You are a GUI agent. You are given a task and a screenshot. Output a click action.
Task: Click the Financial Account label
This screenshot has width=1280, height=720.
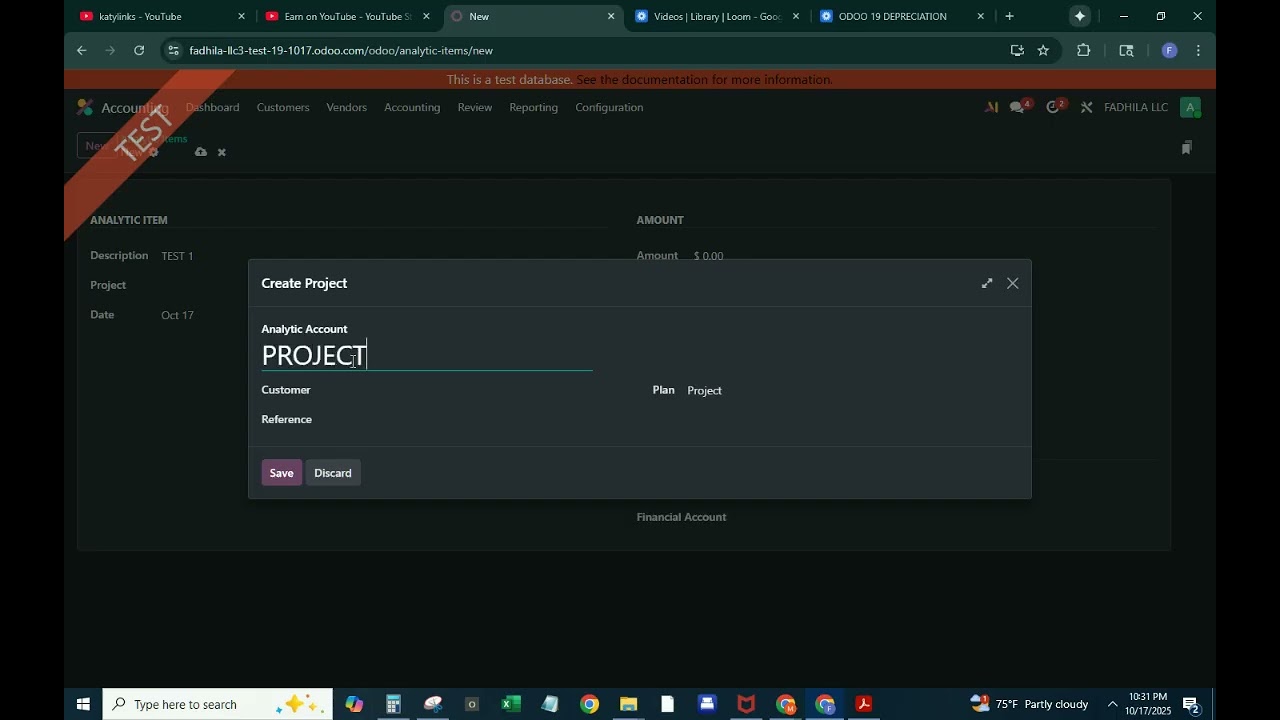(x=681, y=517)
